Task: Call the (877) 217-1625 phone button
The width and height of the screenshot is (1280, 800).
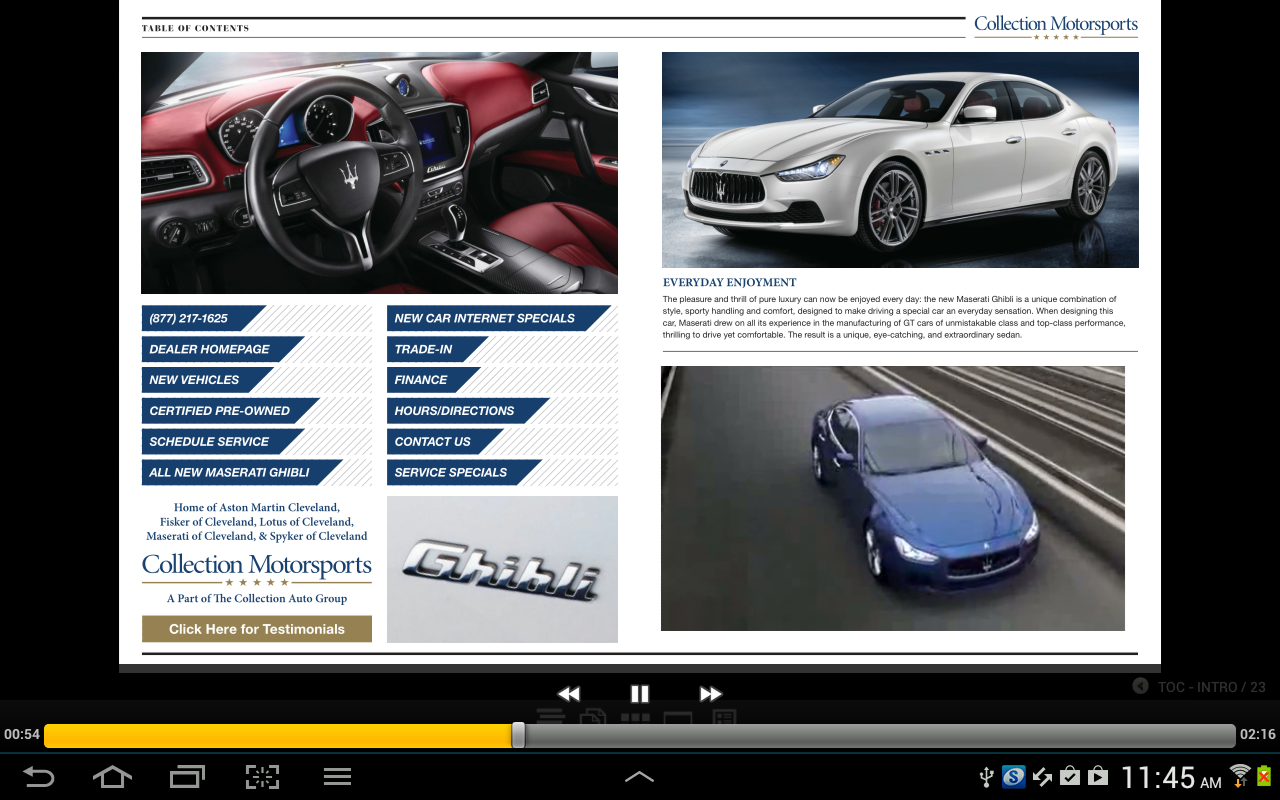Action: 204,318
